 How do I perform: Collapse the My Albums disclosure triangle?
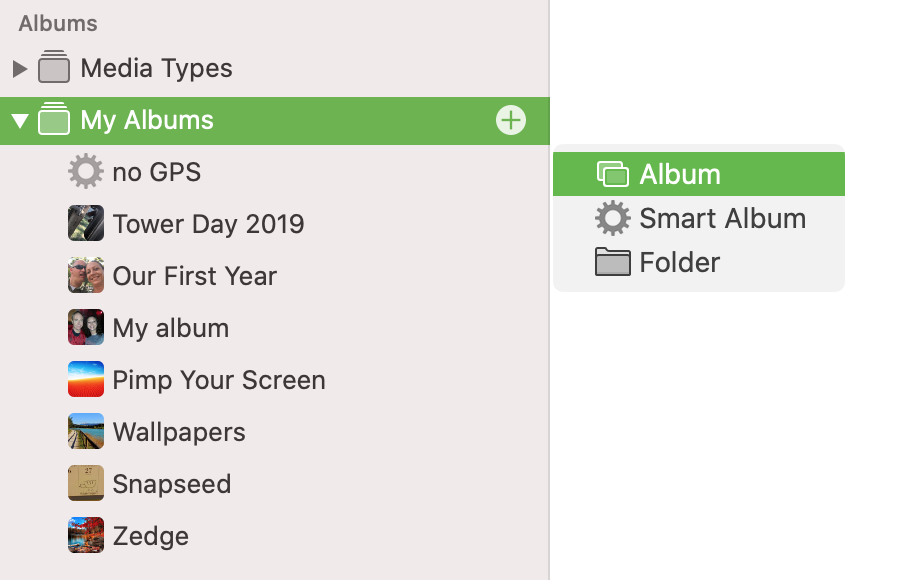click(x=20, y=121)
